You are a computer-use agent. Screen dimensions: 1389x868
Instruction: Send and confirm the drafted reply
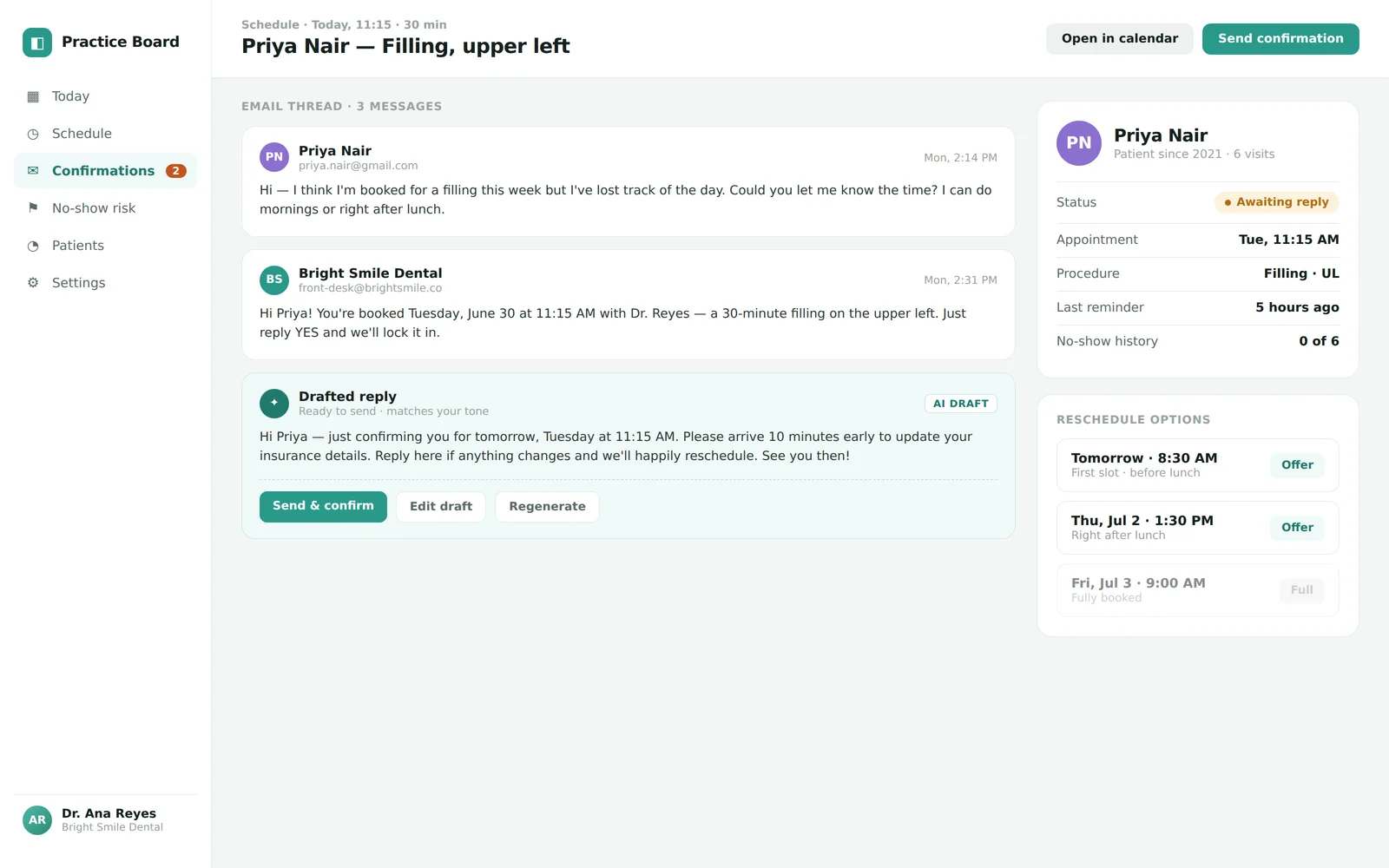pyautogui.click(x=323, y=506)
